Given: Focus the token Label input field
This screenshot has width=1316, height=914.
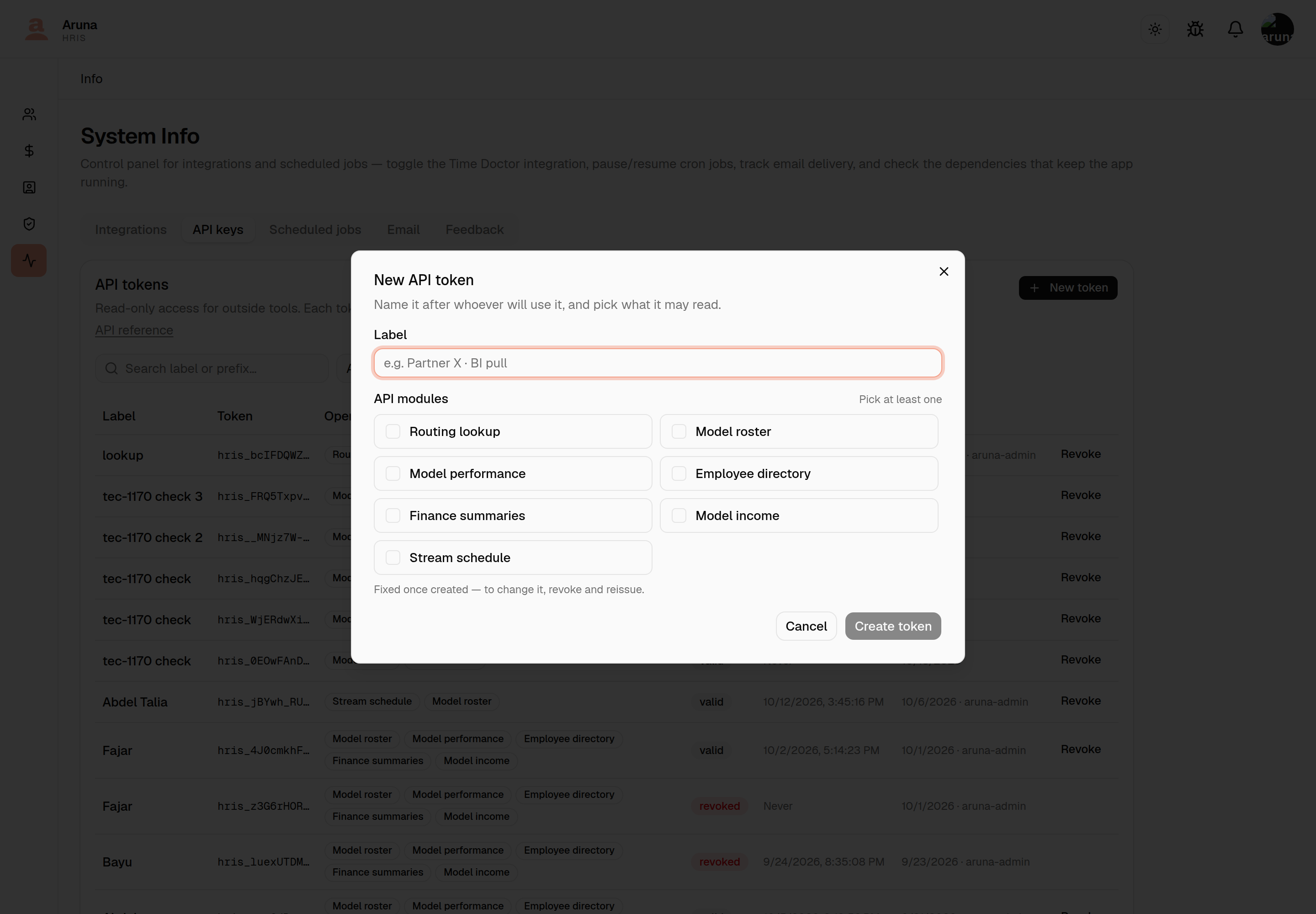Looking at the screenshot, I should coord(658,363).
